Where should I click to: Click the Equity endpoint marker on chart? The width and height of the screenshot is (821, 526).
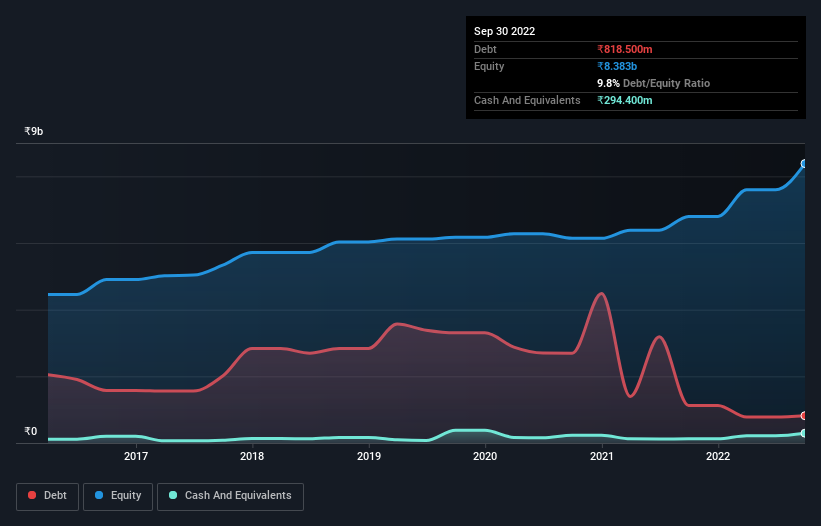pos(804,164)
